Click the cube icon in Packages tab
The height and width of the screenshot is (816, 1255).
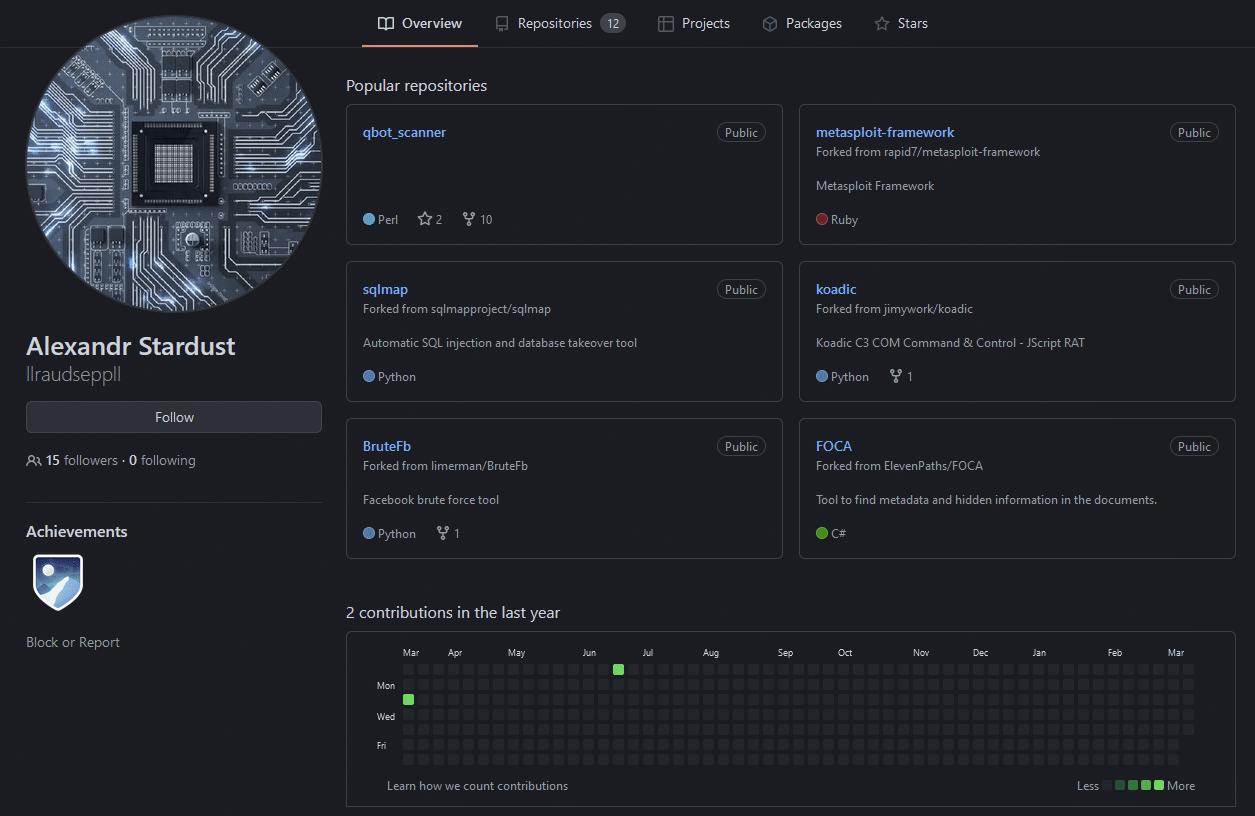tap(770, 23)
